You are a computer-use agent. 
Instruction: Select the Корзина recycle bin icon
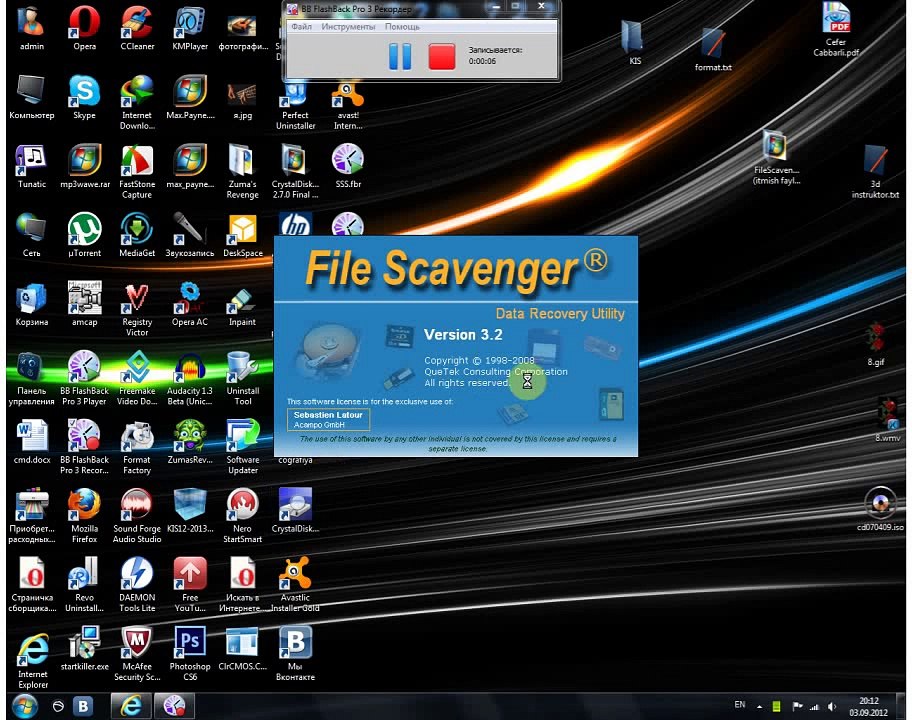31,304
